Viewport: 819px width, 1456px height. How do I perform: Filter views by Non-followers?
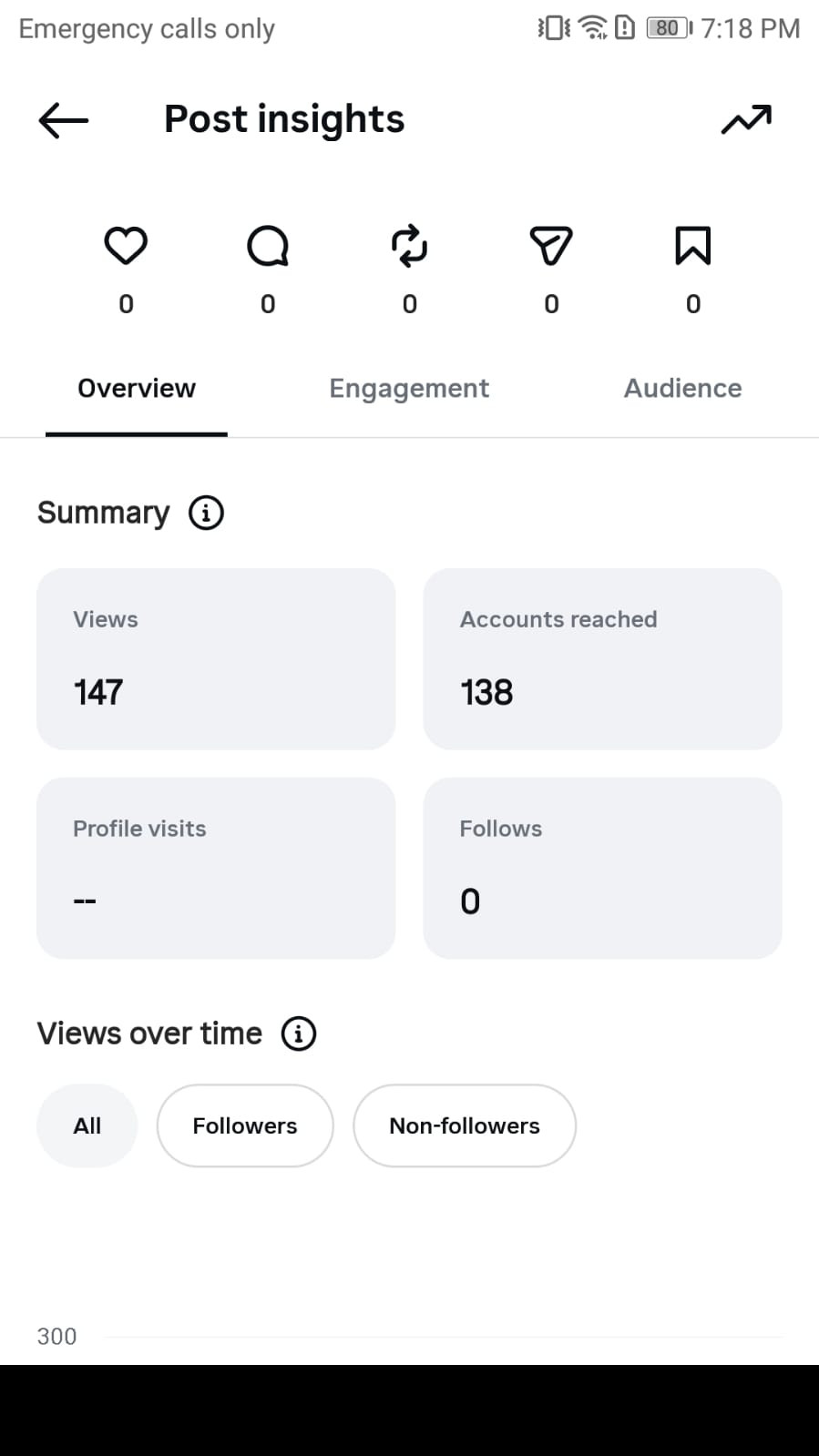point(465,1125)
